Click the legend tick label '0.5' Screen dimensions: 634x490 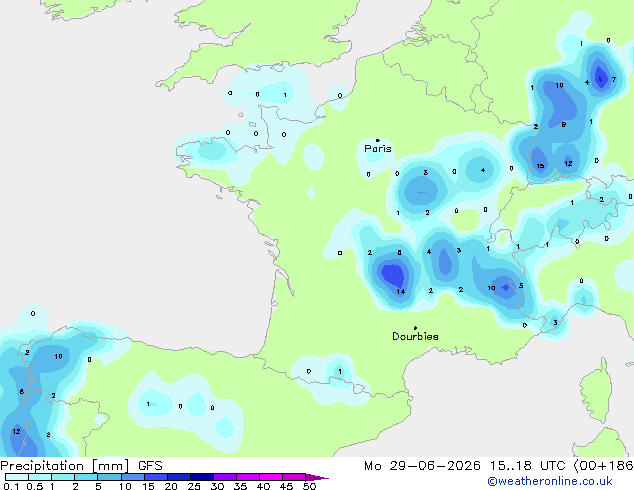click(34, 486)
